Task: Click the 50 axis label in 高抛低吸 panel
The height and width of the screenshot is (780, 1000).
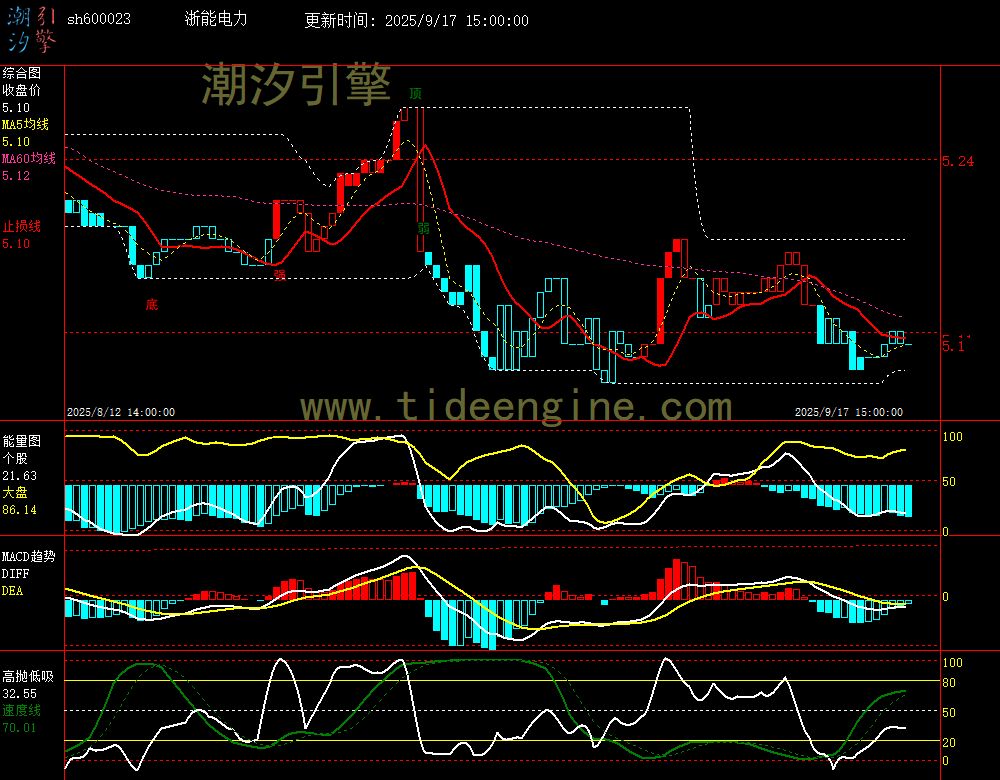Action: (x=949, y=713)
